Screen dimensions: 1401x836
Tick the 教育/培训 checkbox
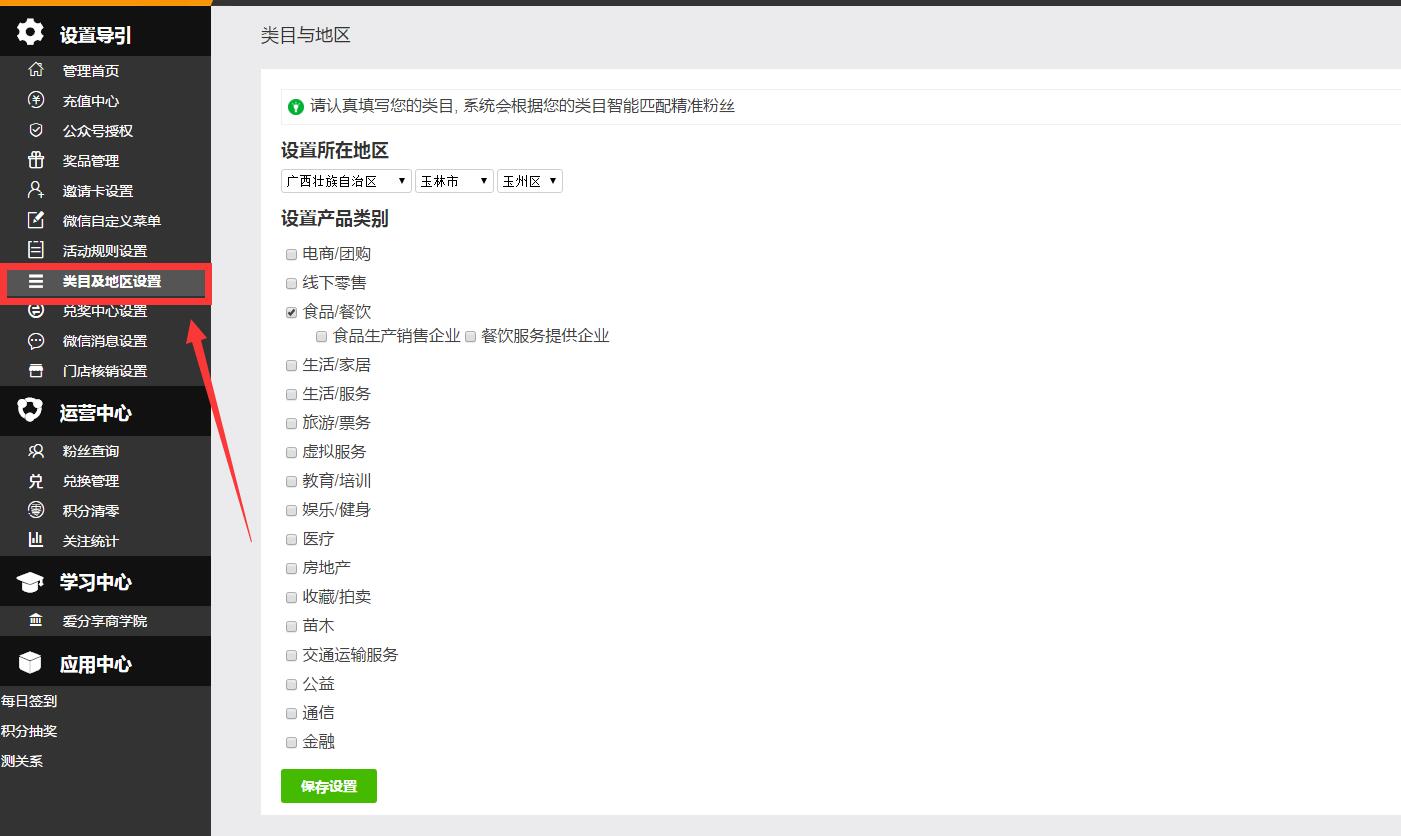292,482
